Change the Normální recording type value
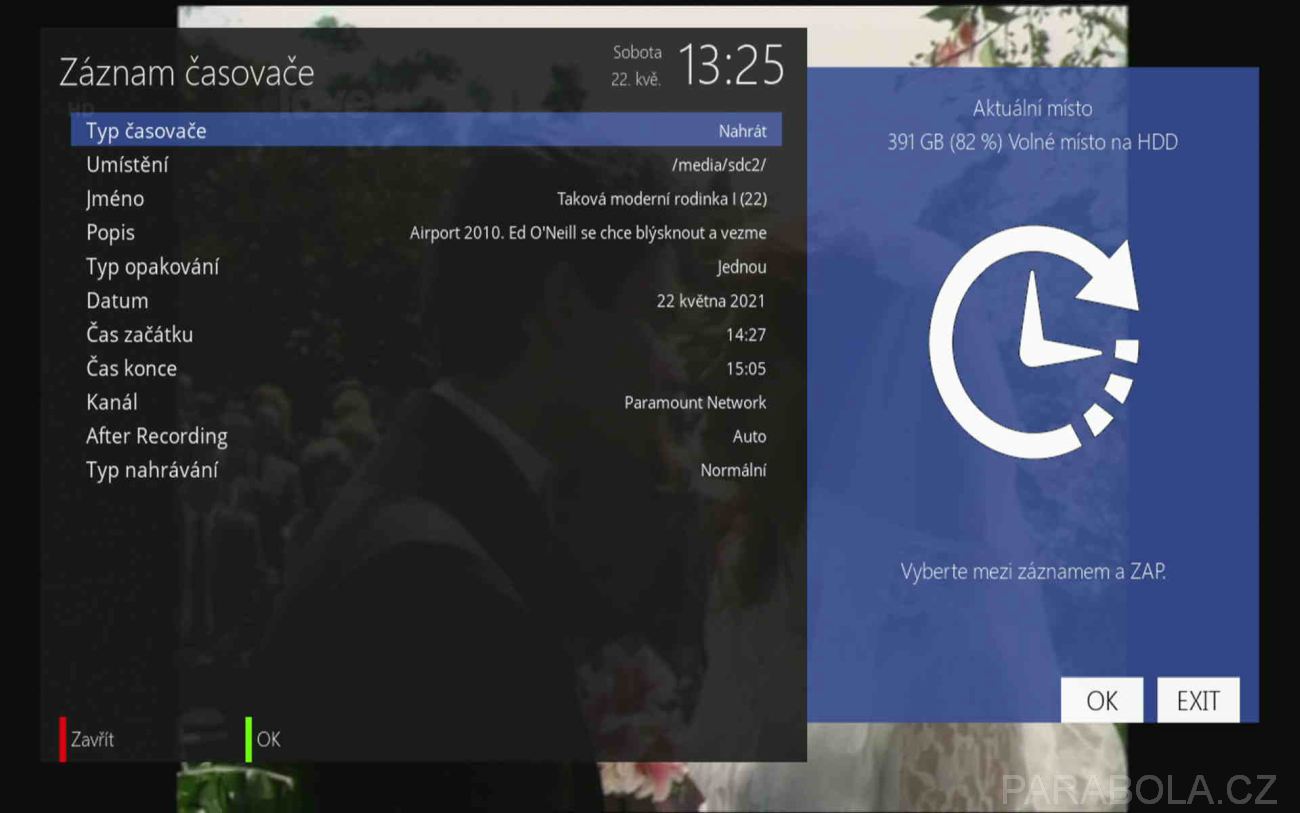This screenshot has width=1300, height=813. pos(733,471)
